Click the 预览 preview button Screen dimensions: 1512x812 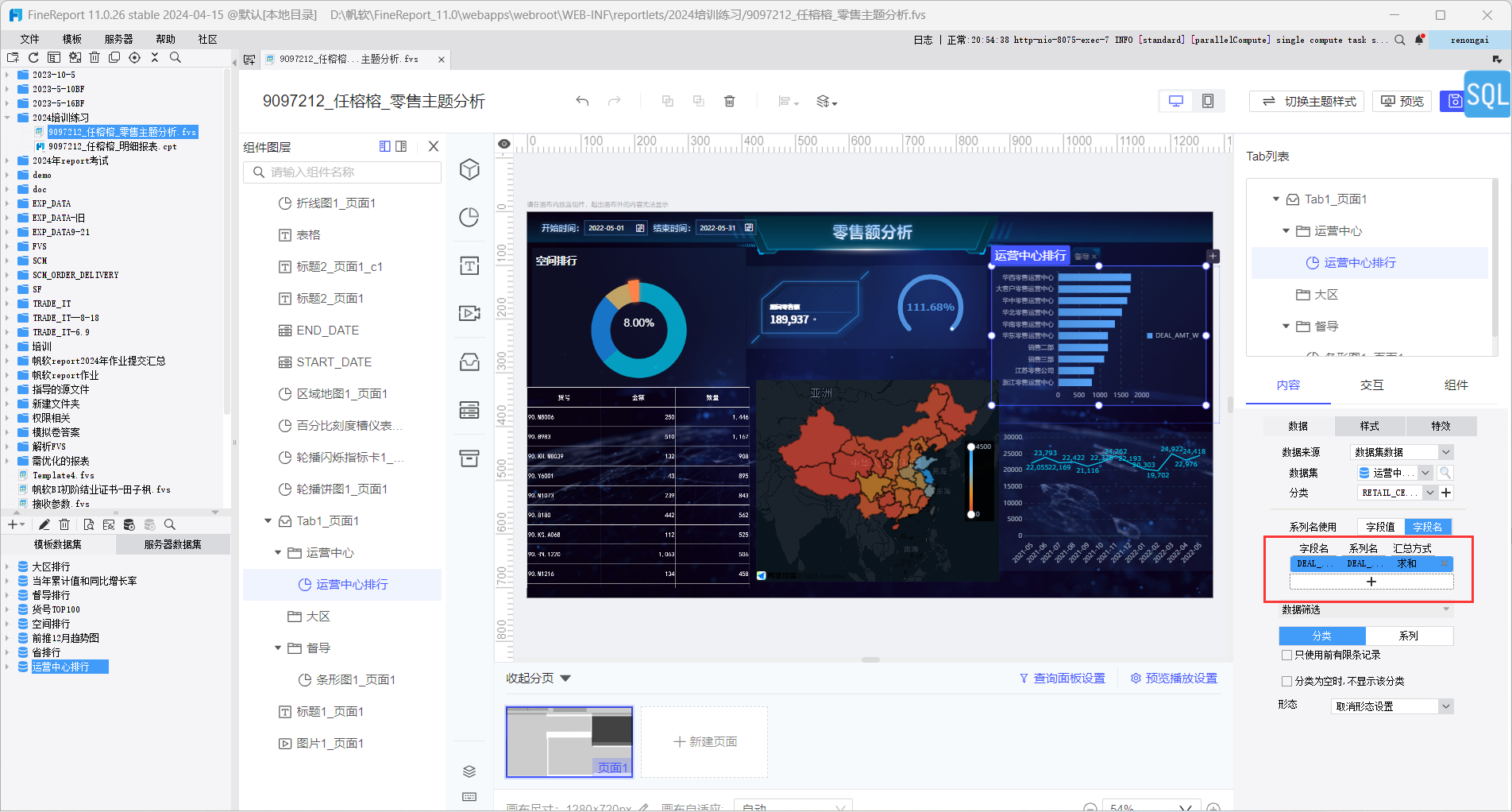[x=1402, y=101]
